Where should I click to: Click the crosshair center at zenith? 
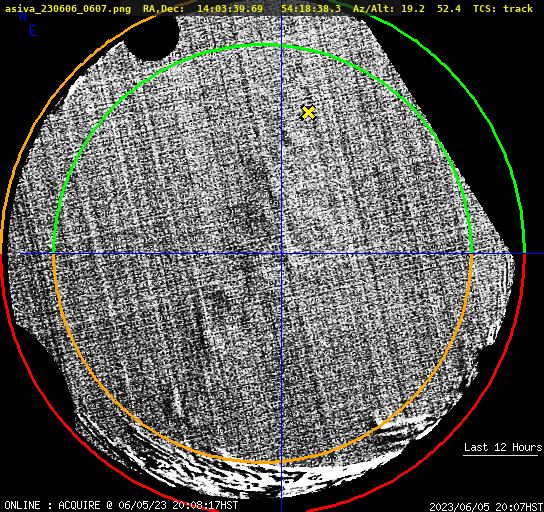click(x=281, y=254)
